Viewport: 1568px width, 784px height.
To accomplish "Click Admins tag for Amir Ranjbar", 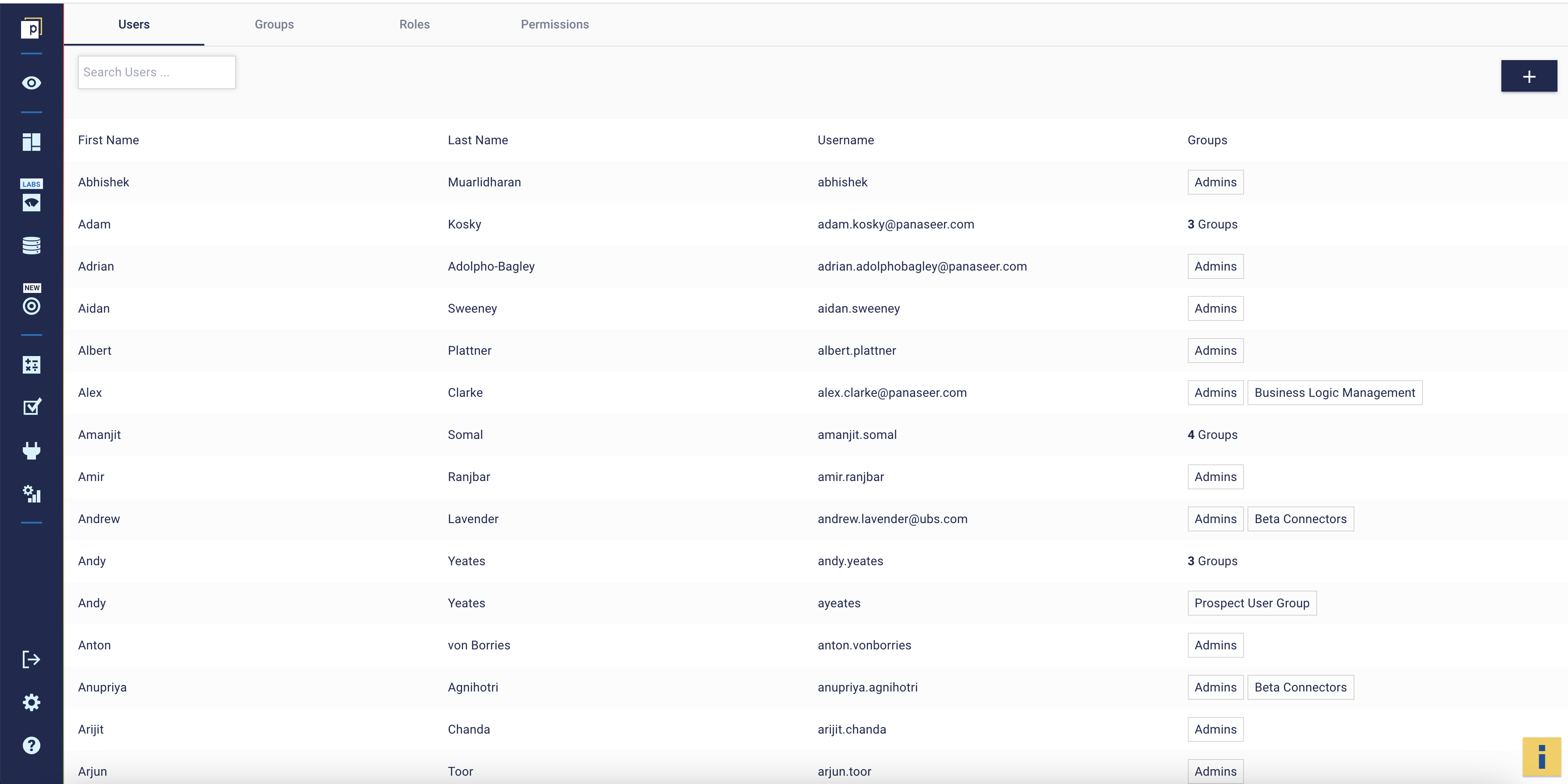I will tap(1215, 477).
